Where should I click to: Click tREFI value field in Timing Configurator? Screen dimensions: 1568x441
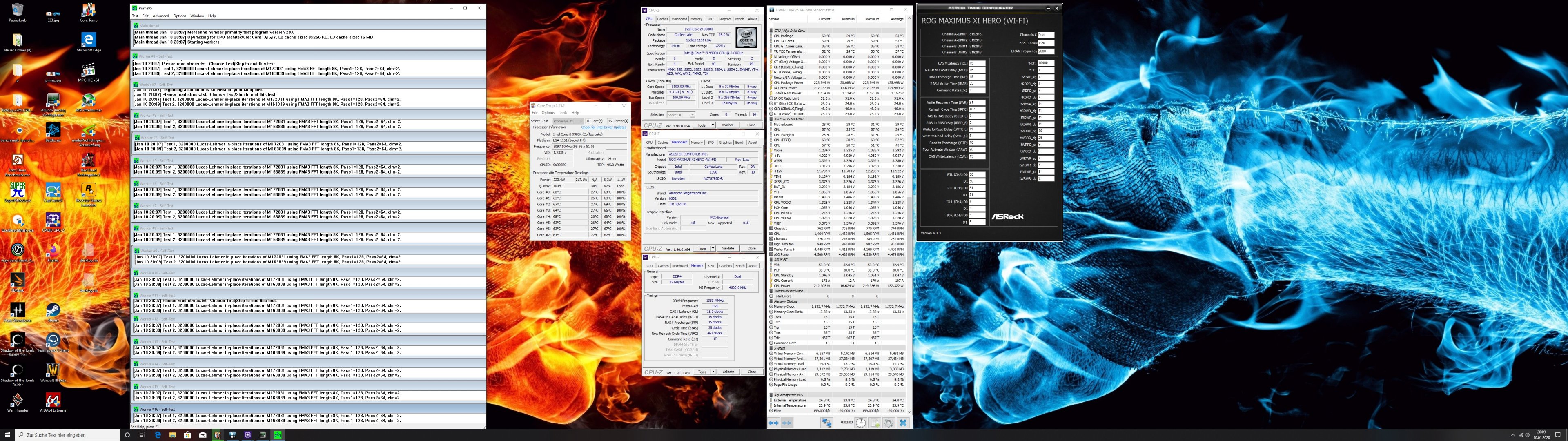[1046, 63]
